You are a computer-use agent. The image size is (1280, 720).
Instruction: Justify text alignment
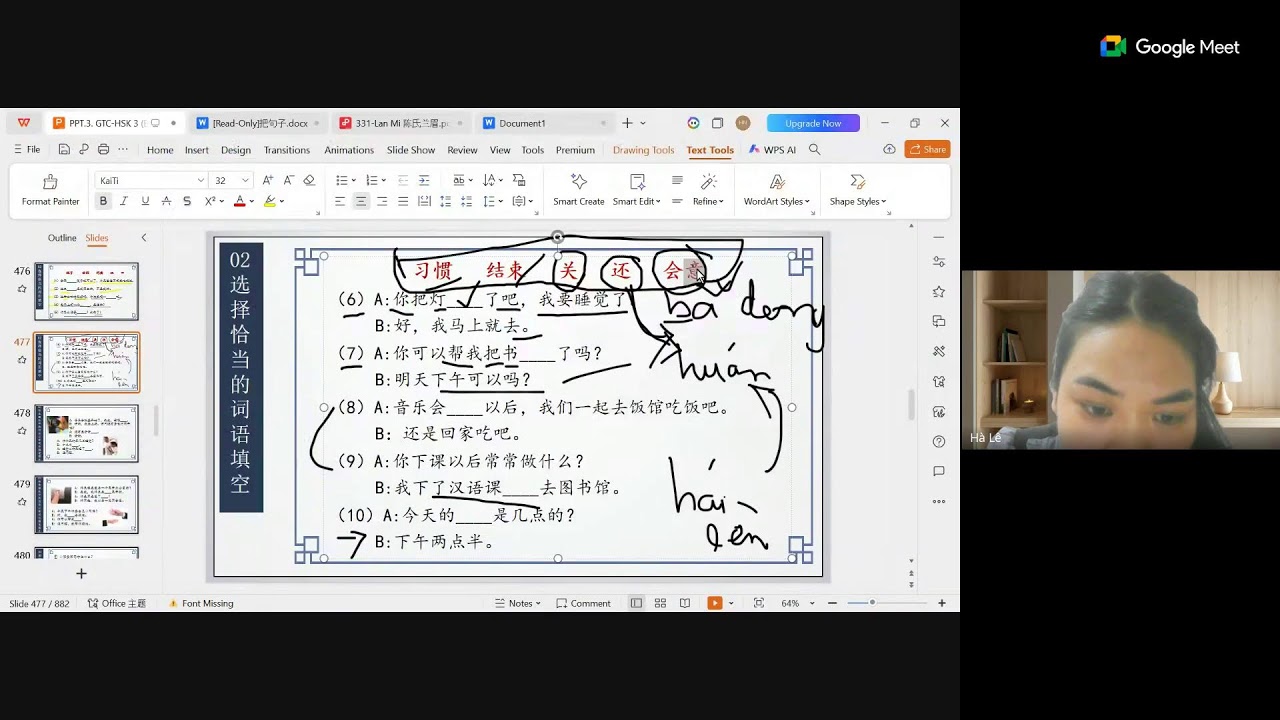click(x=403, y=201)
